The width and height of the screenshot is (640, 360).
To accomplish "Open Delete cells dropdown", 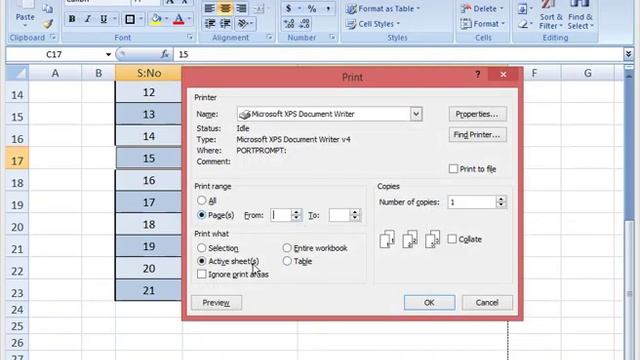I will click(482, 9).
